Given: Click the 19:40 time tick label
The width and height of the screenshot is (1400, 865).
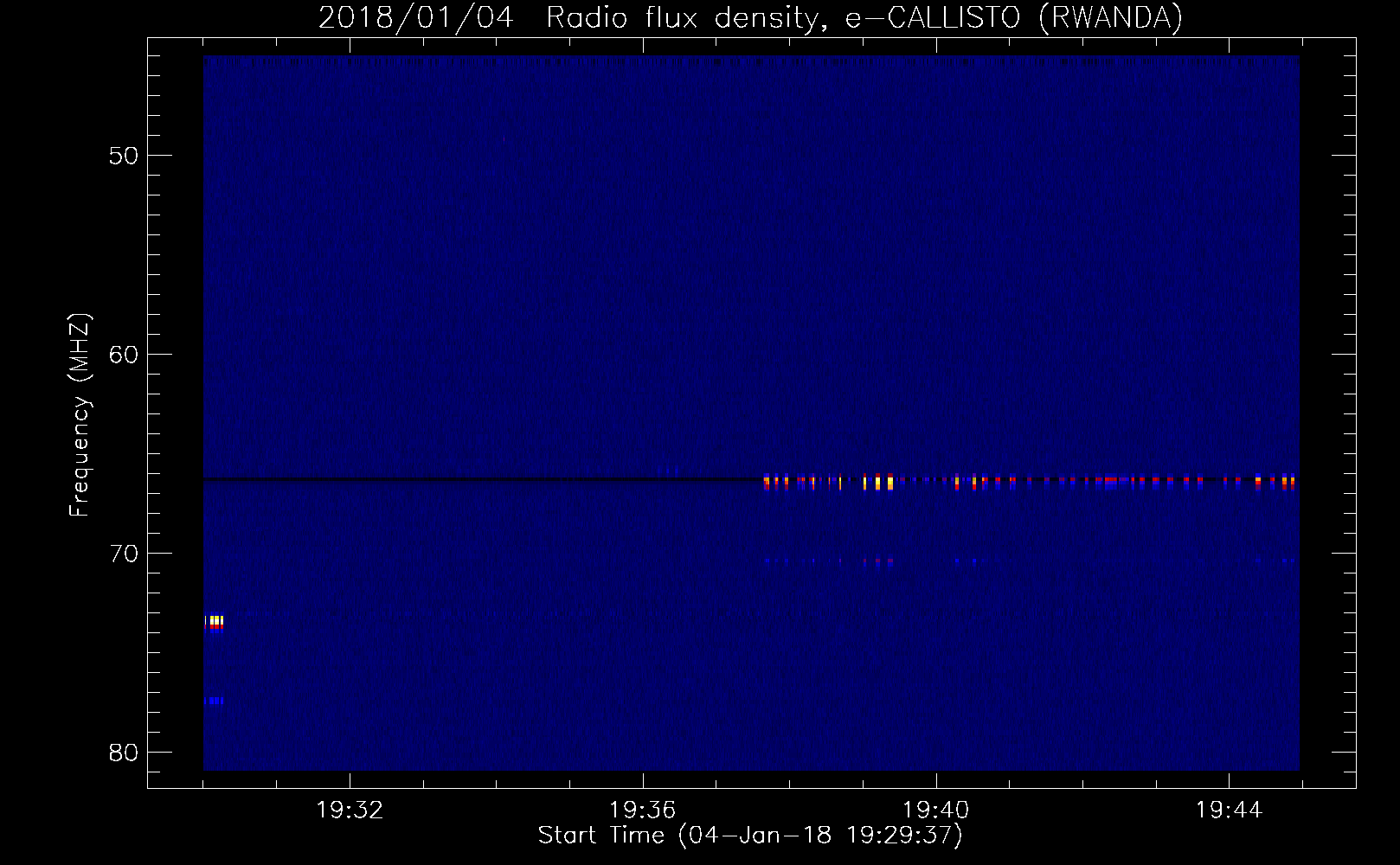Looking at the screenshot, I should tap(936, 811).
